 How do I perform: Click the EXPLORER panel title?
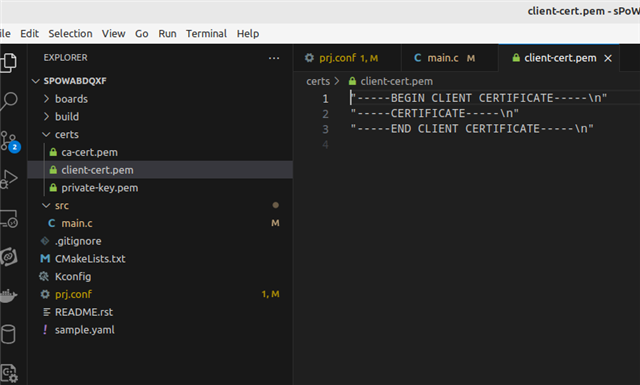(65, 58)
